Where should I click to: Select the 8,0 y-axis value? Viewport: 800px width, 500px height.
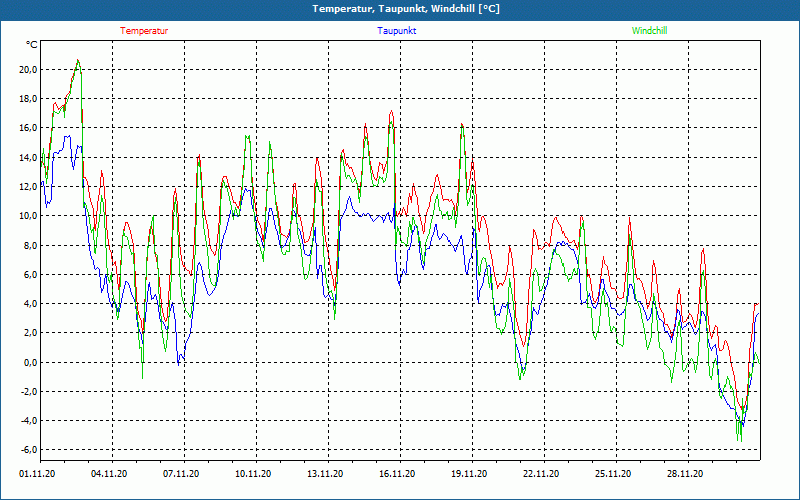coord(30,245)
